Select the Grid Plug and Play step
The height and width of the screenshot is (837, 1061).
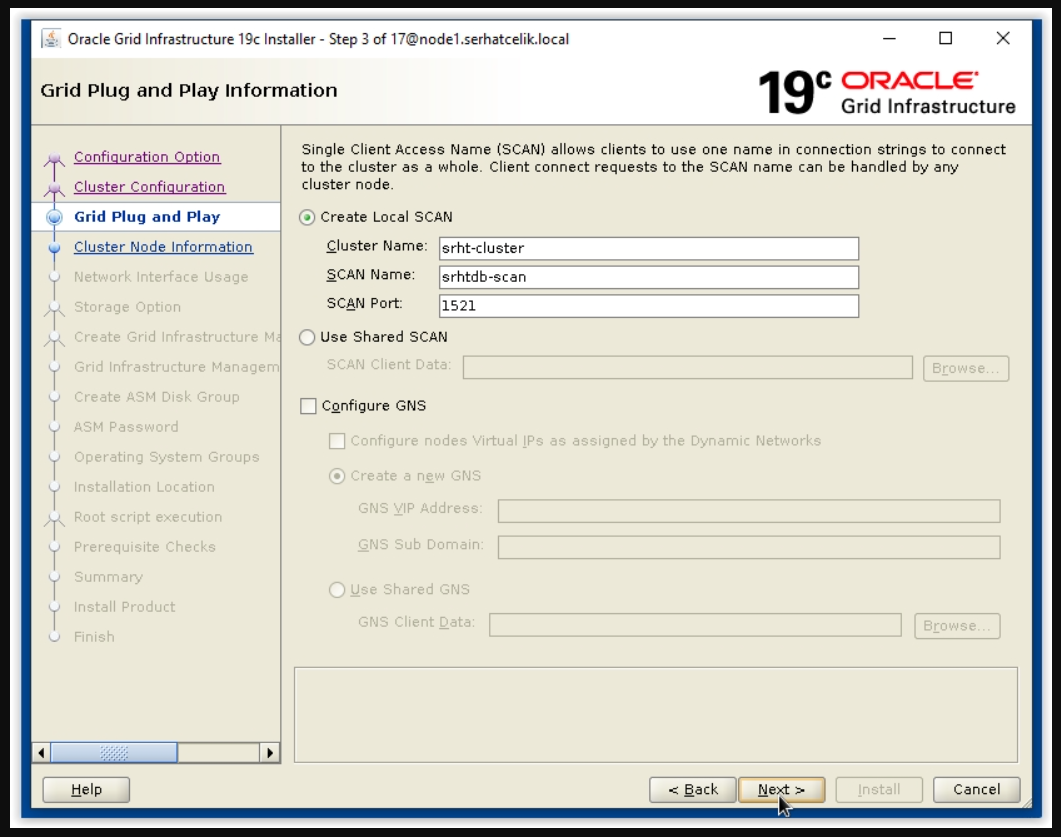coord(147,217)
